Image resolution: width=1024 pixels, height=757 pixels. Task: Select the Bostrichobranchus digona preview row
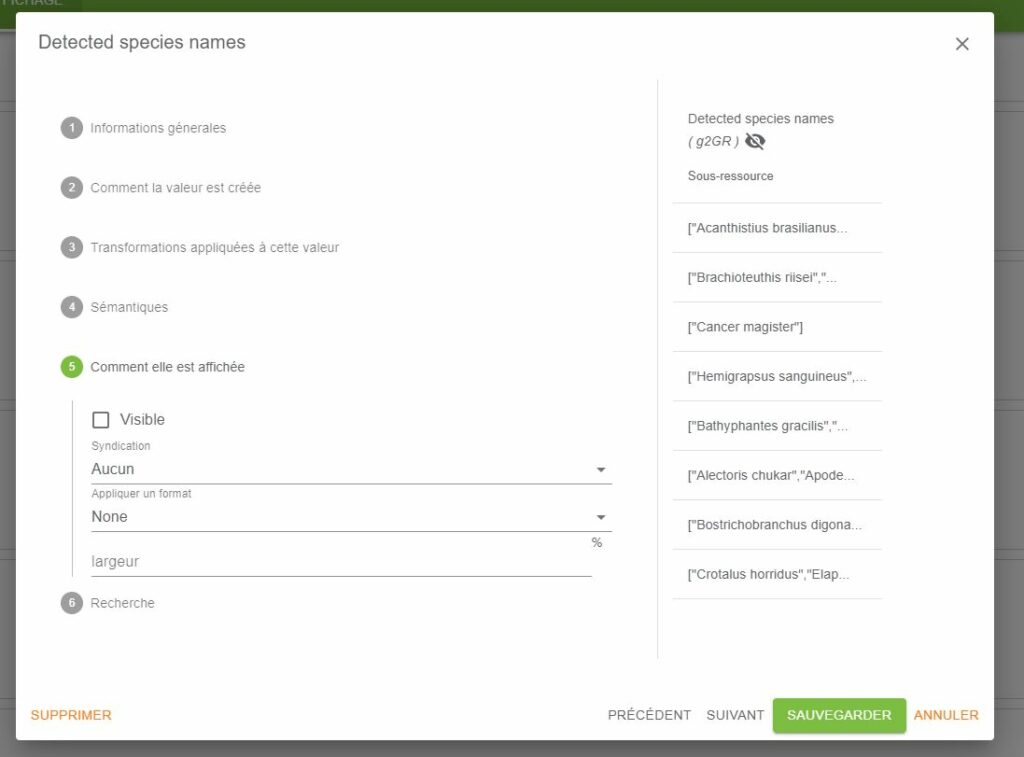(777, 525)
